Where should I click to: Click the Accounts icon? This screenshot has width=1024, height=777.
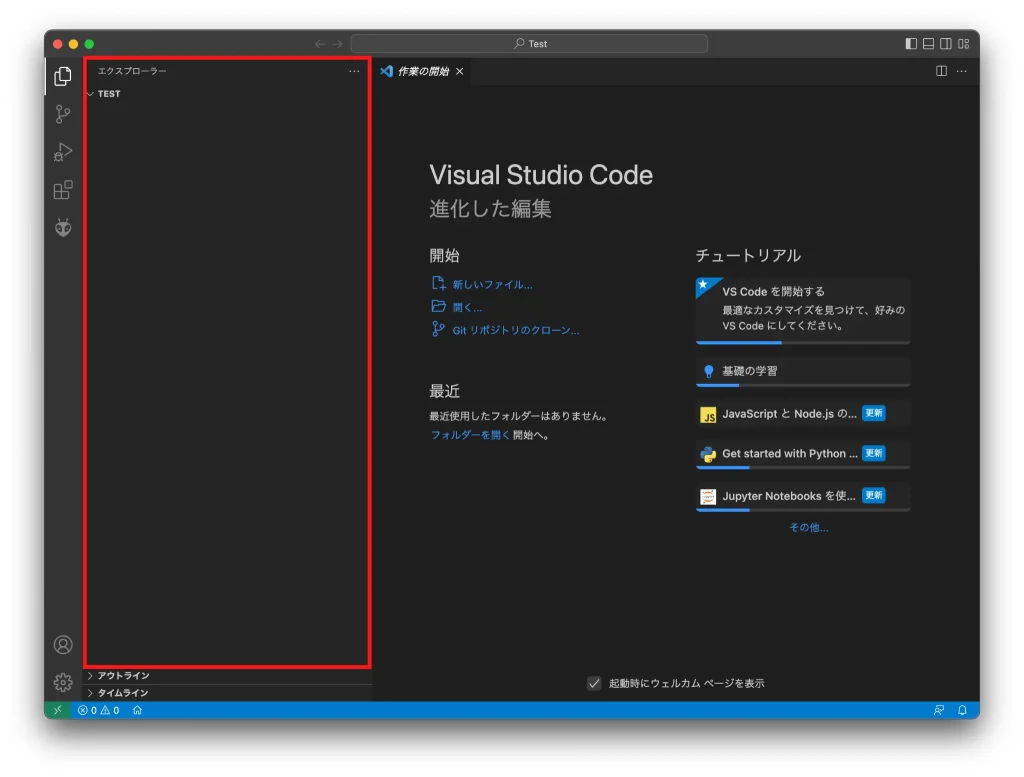click(62, 643)
